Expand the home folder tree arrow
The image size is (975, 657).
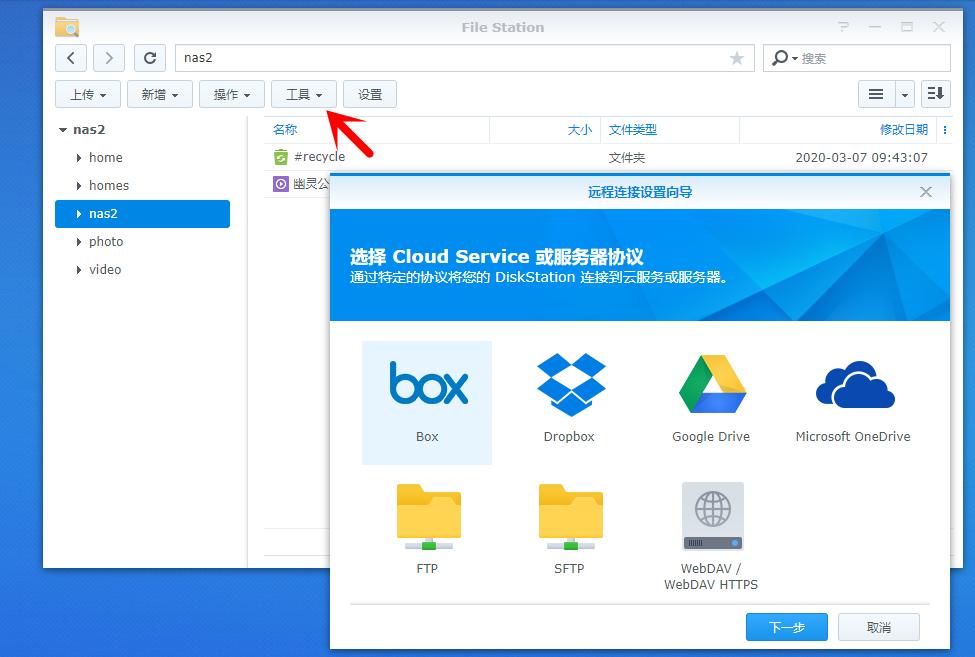[78, 158]
